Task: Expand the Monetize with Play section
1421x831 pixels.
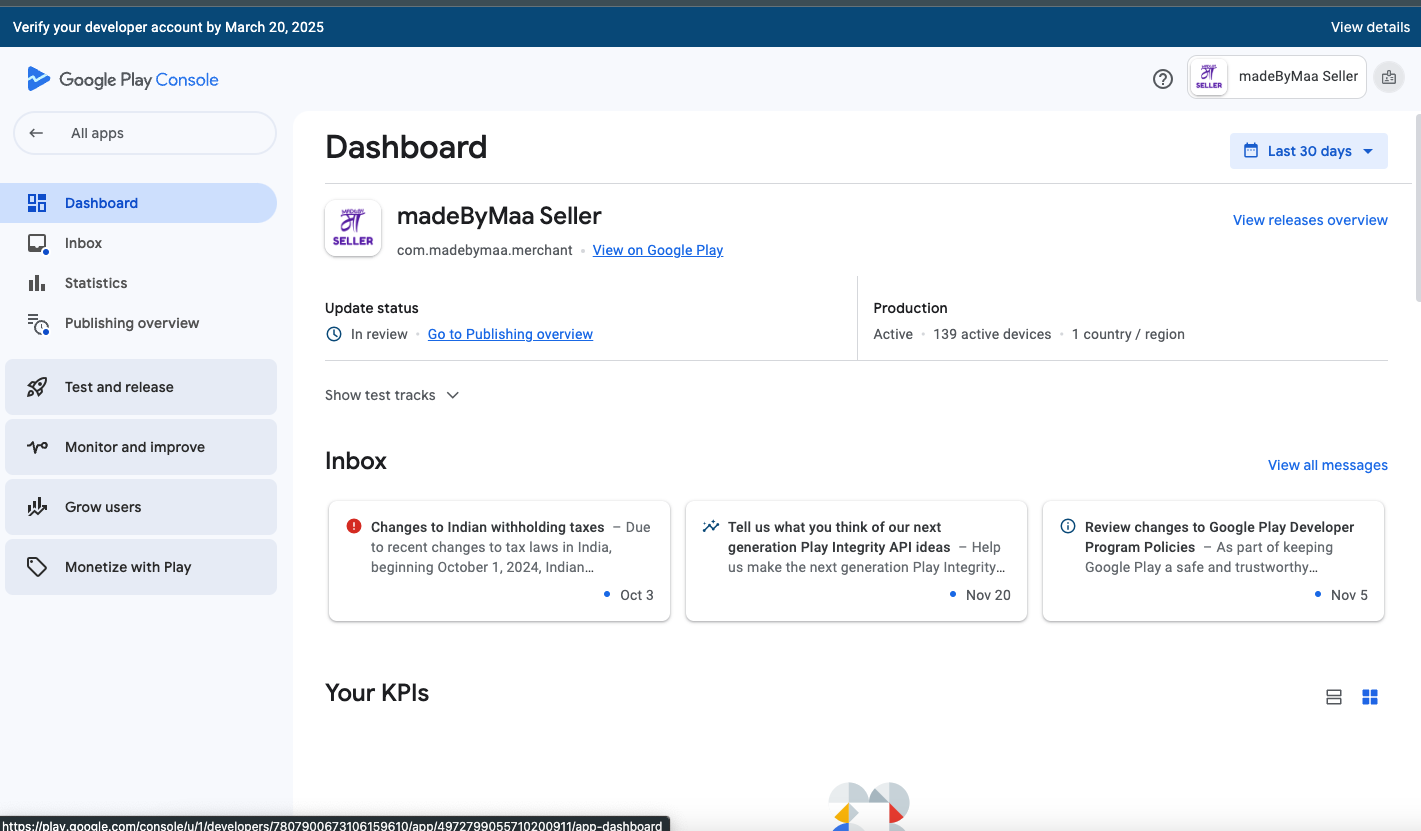Action: click(141, 567)
